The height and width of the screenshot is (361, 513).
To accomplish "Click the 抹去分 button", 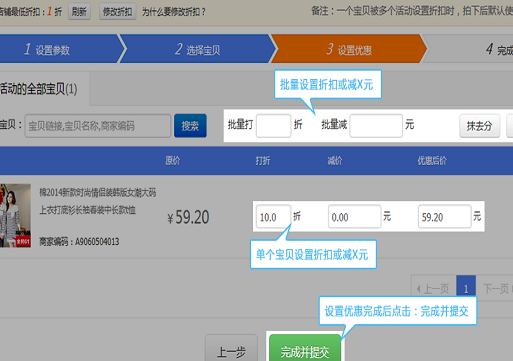I will [x=480, y=126].
